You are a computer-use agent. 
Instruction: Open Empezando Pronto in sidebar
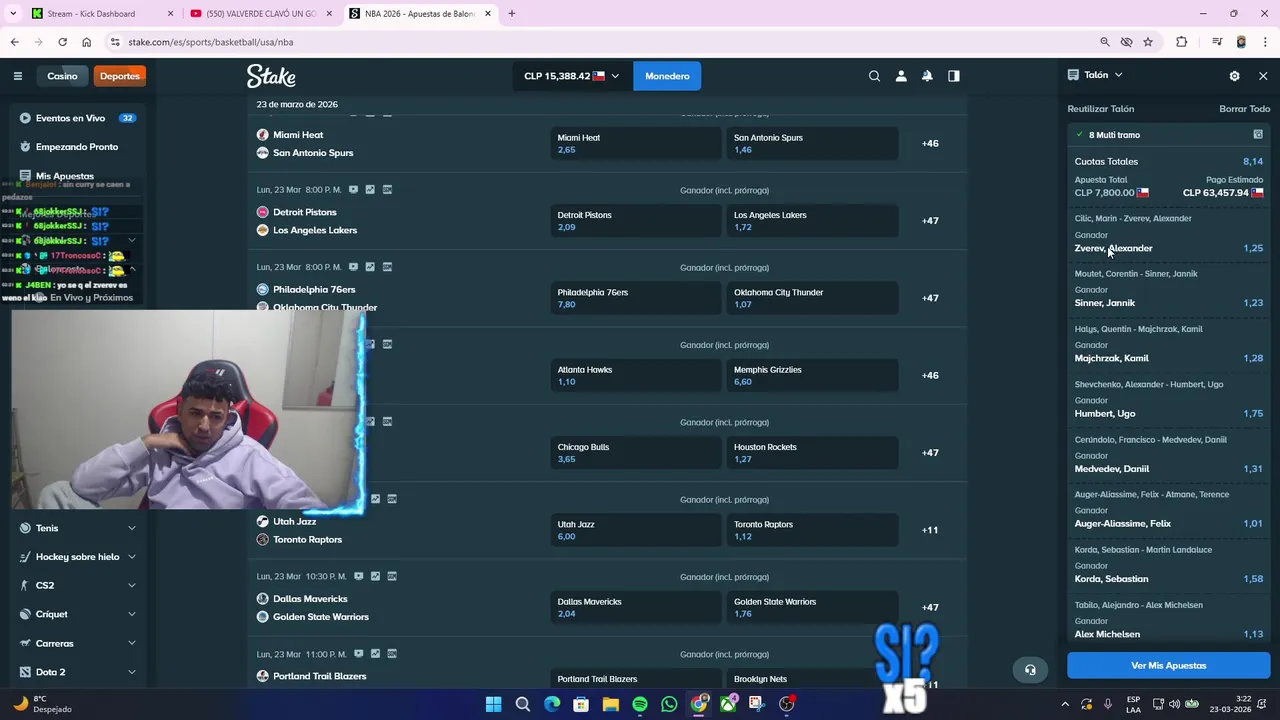78,147
